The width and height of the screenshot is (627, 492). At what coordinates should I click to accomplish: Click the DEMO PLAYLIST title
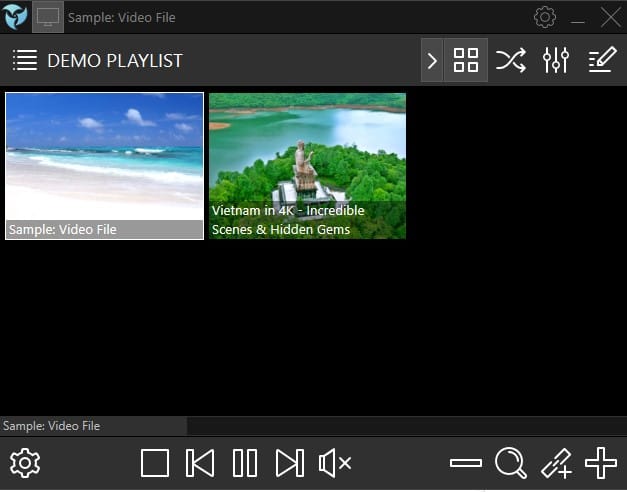click(x=115, y=61)
